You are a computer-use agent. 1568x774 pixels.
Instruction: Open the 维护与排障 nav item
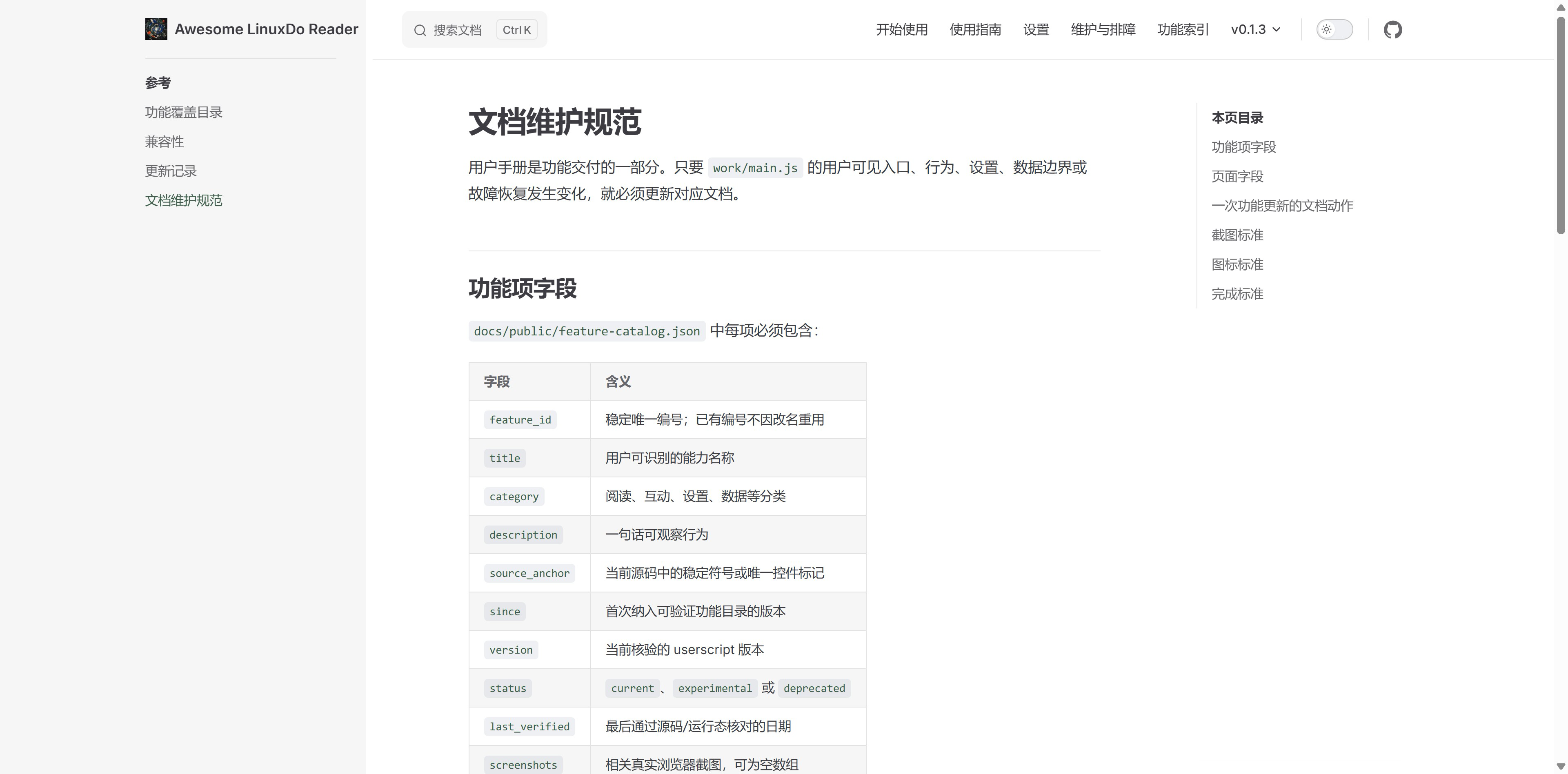click(x=1103, y=29)
